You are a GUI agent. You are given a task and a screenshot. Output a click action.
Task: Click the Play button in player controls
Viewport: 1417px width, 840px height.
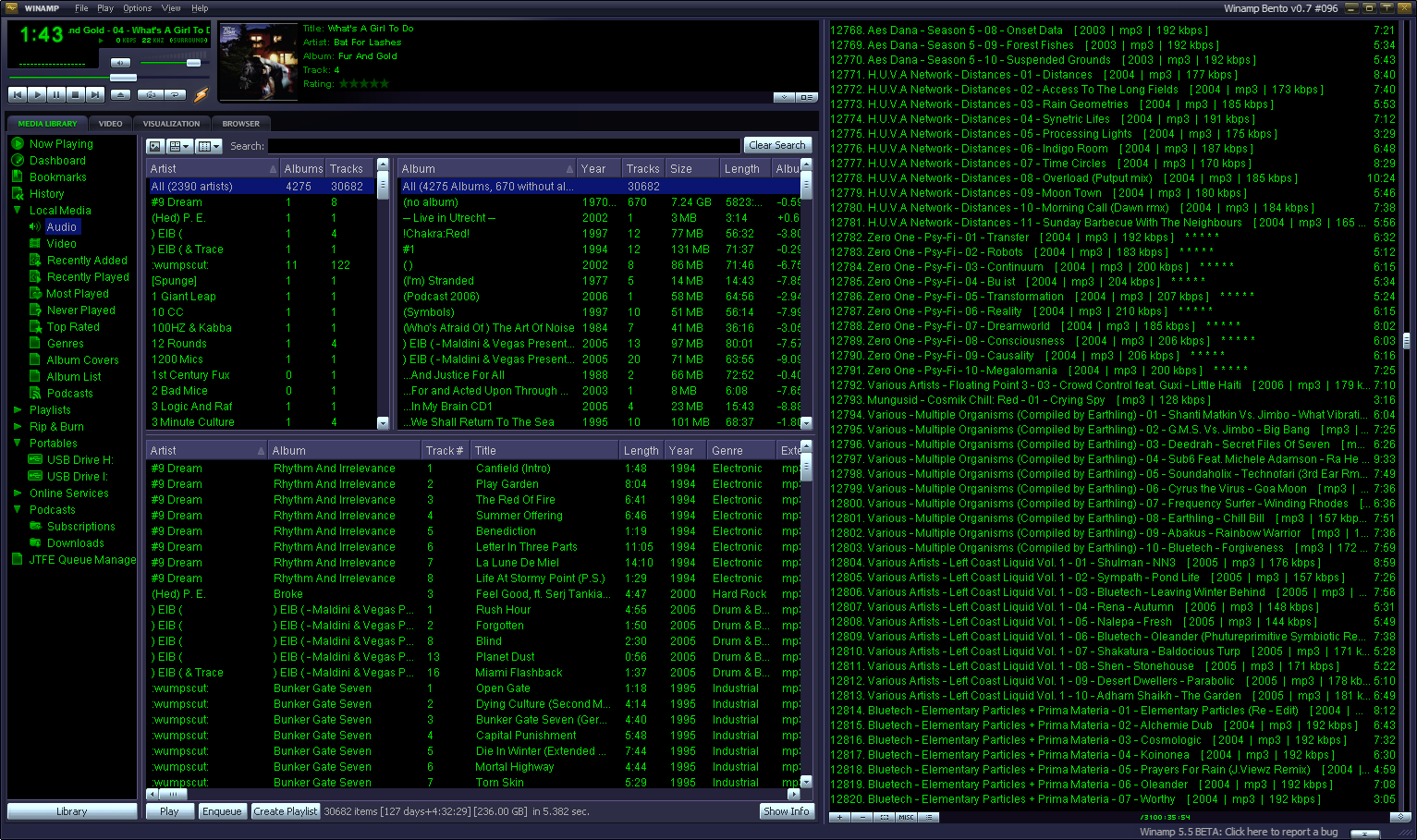point(37,94)
